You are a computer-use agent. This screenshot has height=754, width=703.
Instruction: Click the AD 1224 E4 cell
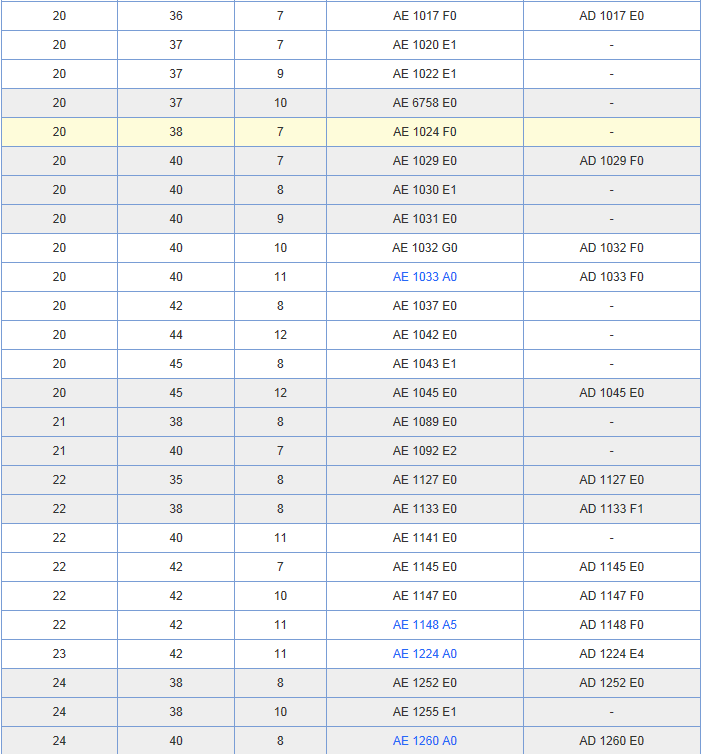point(611,654)
